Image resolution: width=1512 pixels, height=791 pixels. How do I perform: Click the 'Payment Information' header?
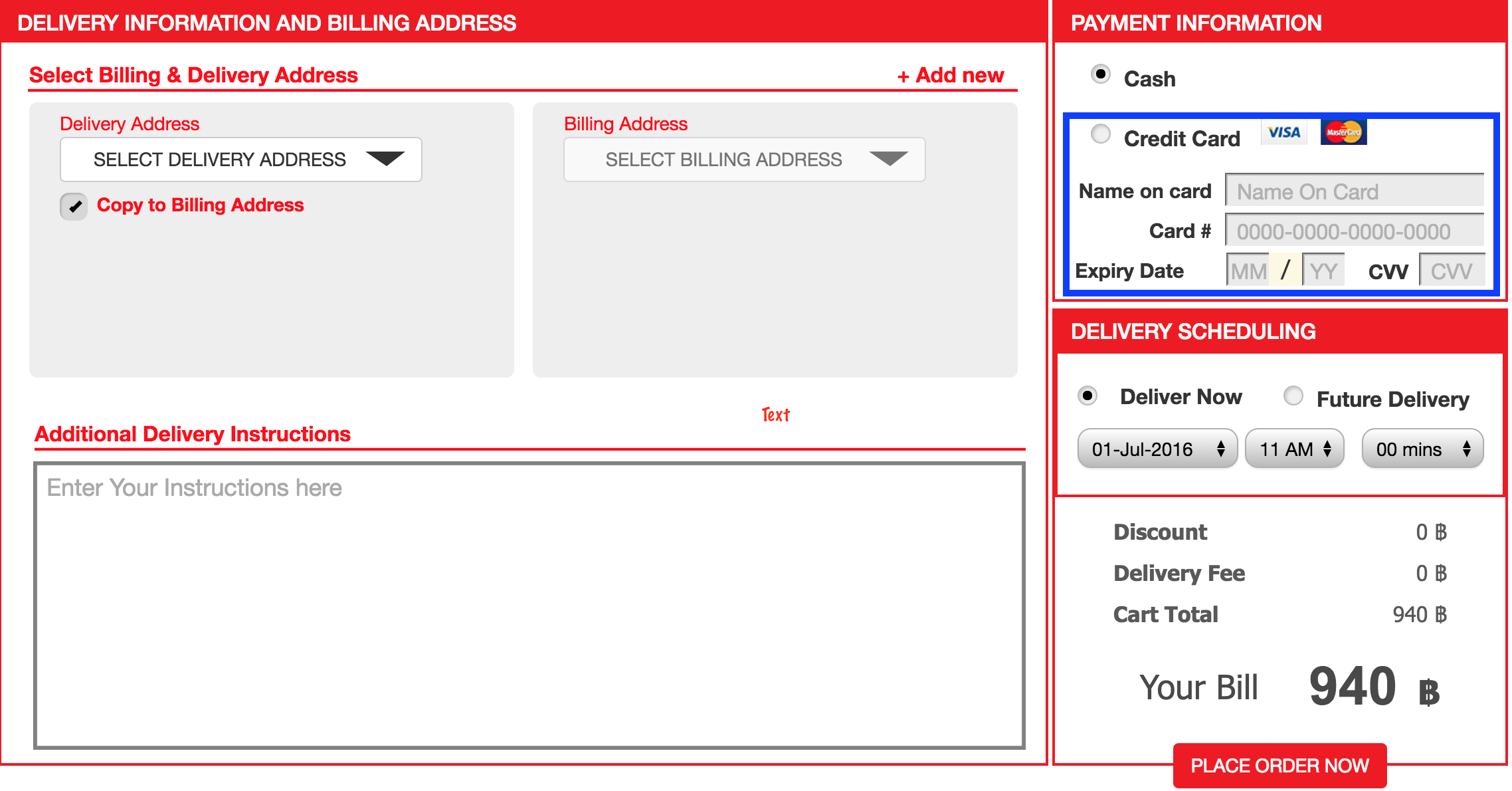(1196, 23)
